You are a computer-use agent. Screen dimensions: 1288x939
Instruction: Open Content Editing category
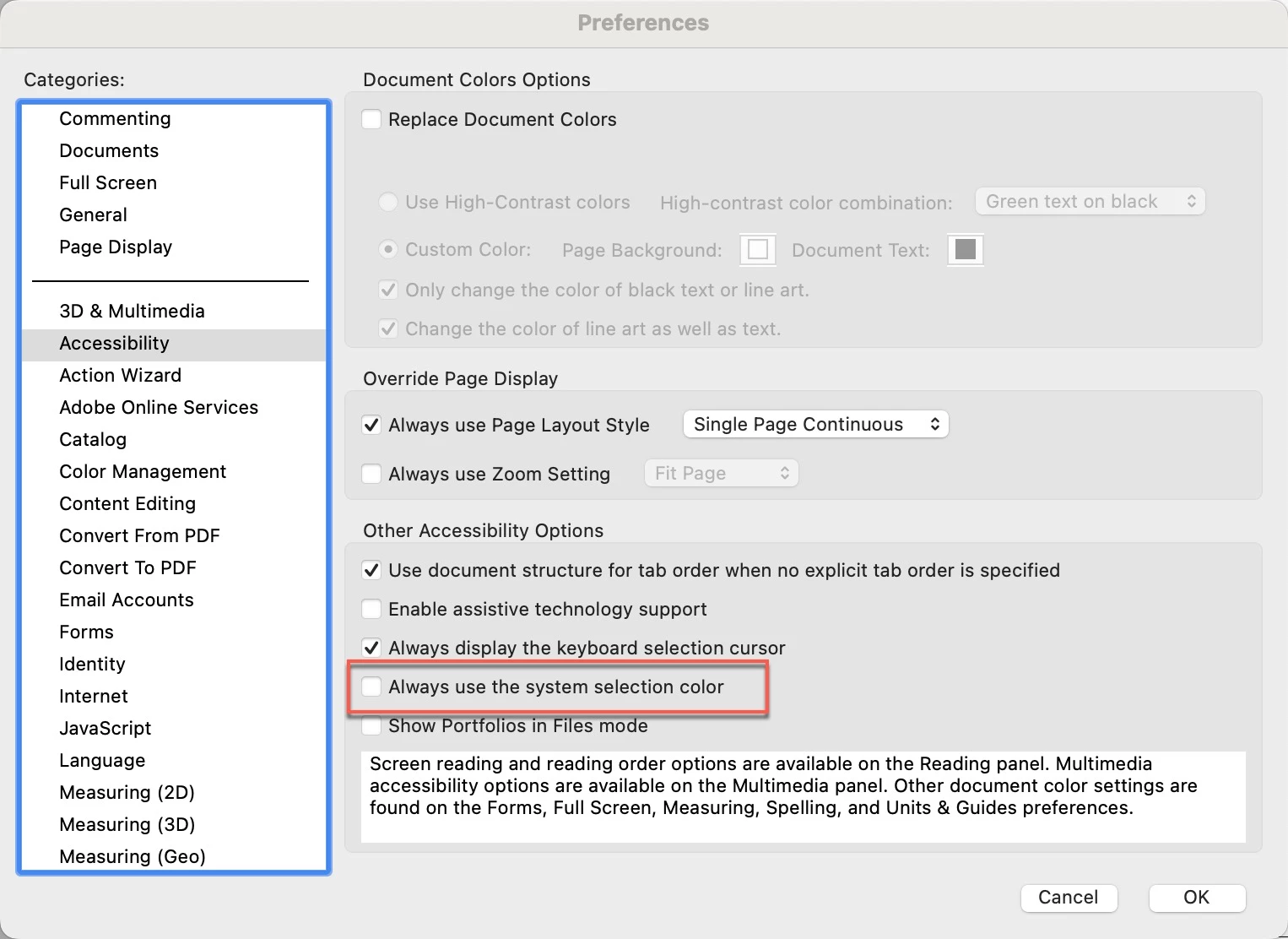pyautogui.click(x=174, y=503)
